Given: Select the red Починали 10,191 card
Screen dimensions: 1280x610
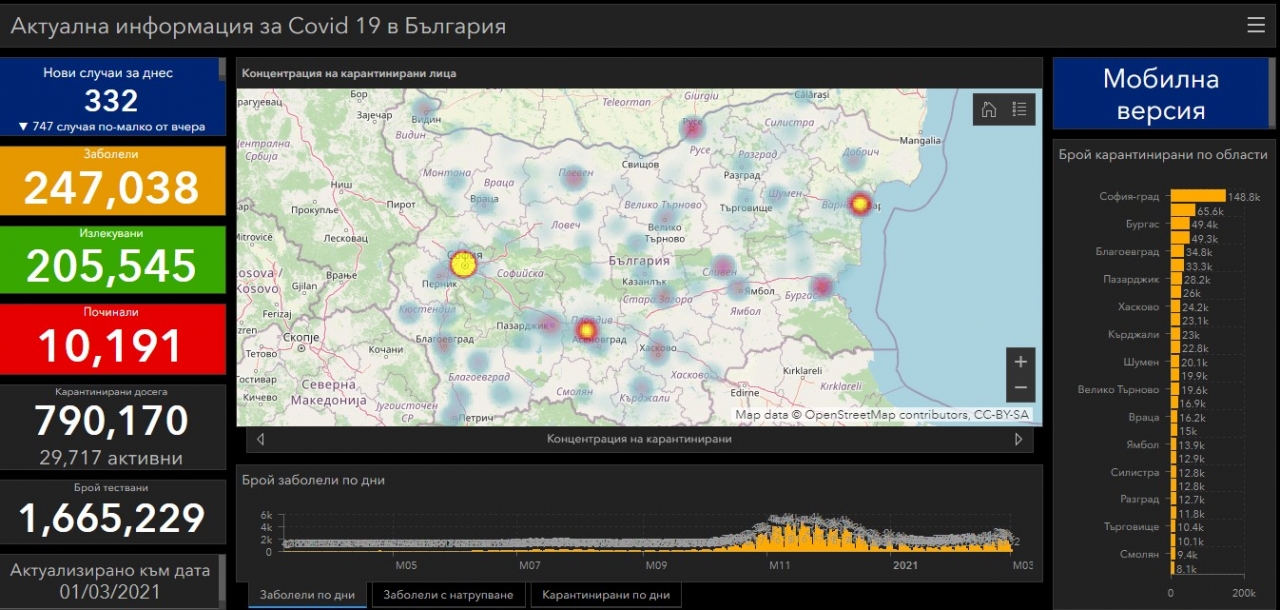Looking at the screenshot, I should 112,338.
